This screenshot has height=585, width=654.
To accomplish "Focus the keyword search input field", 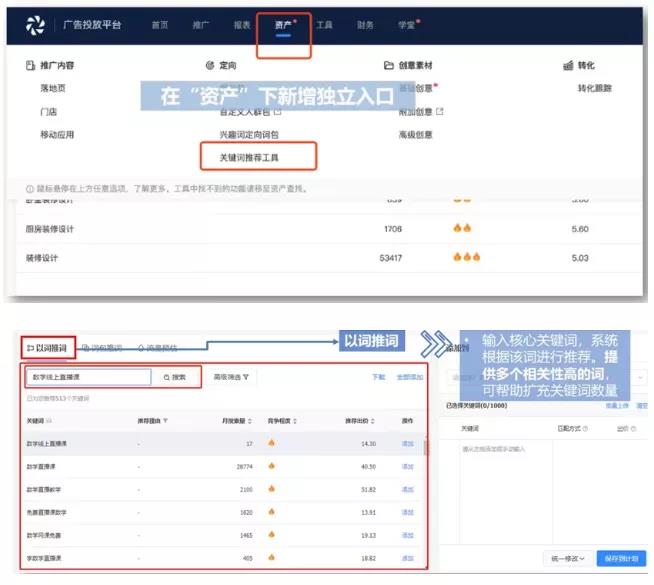I will (x=89, y=377).
